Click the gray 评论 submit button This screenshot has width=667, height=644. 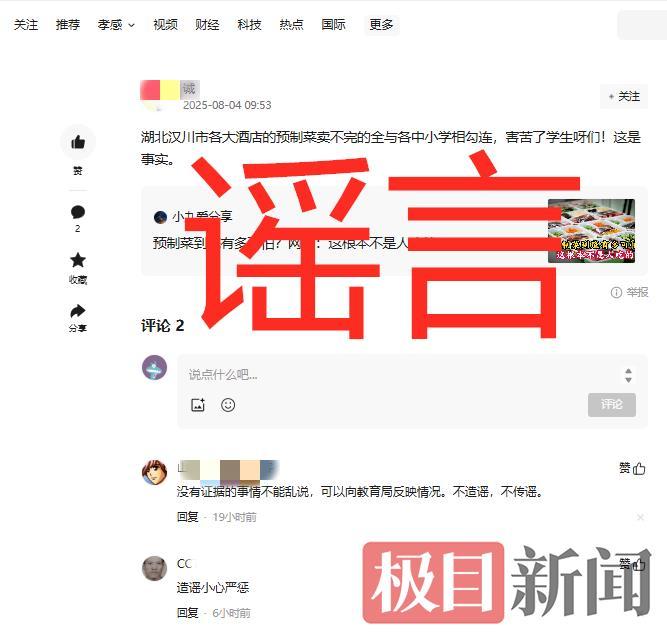pos(612,405)
